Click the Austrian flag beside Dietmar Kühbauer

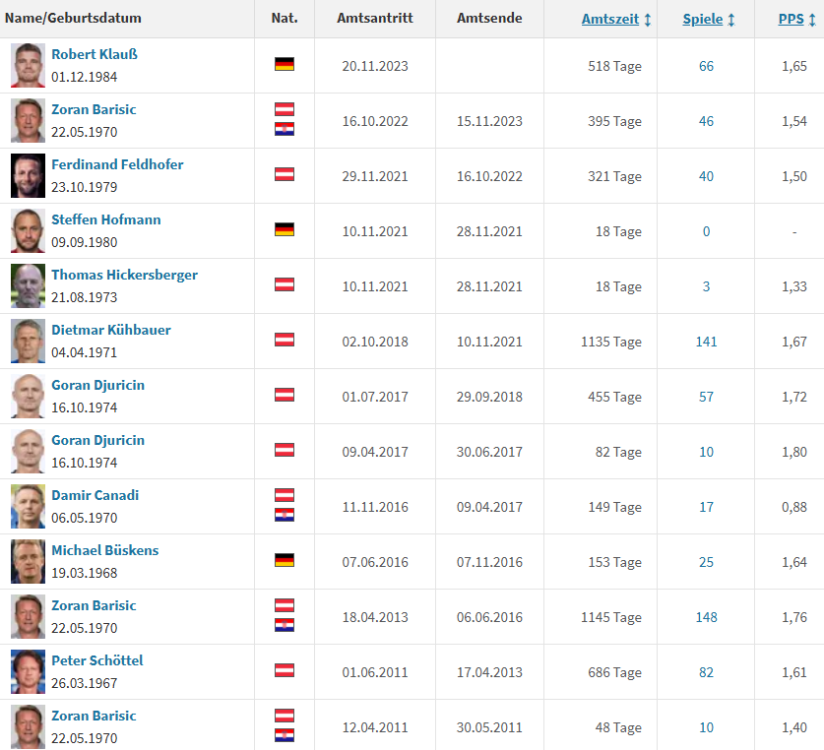pos(284,339)
